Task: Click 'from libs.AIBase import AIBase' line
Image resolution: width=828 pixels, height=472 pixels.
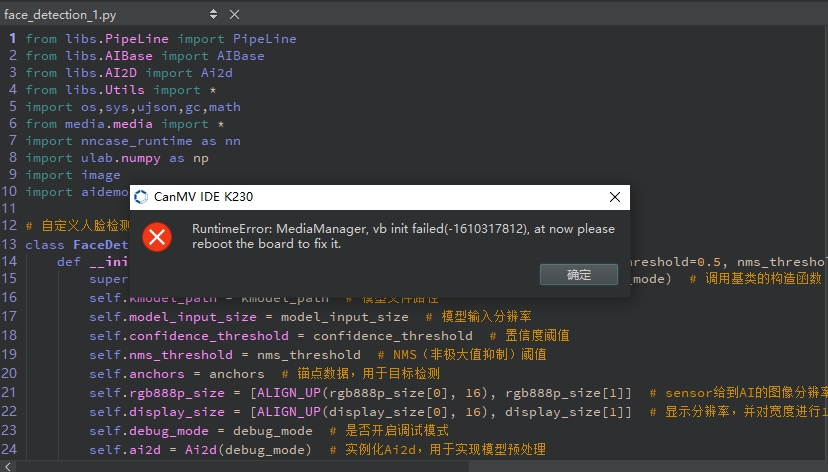Action: pyautogui.click(x=145, y=56)
